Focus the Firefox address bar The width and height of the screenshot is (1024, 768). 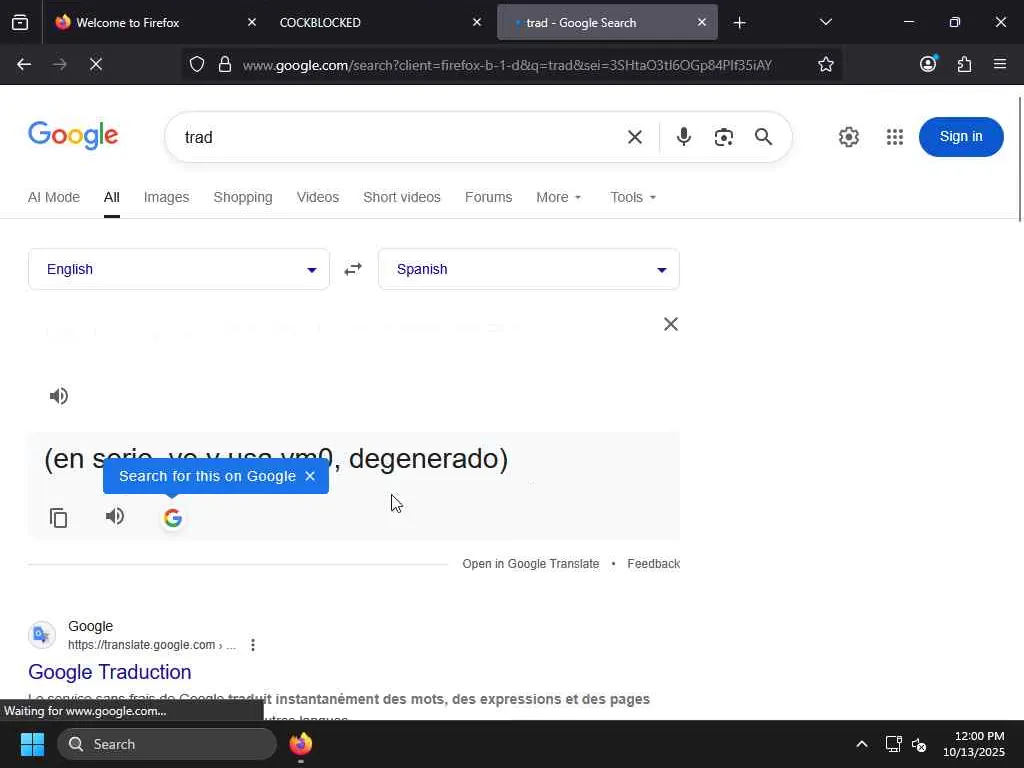click(x=507, y=65)
